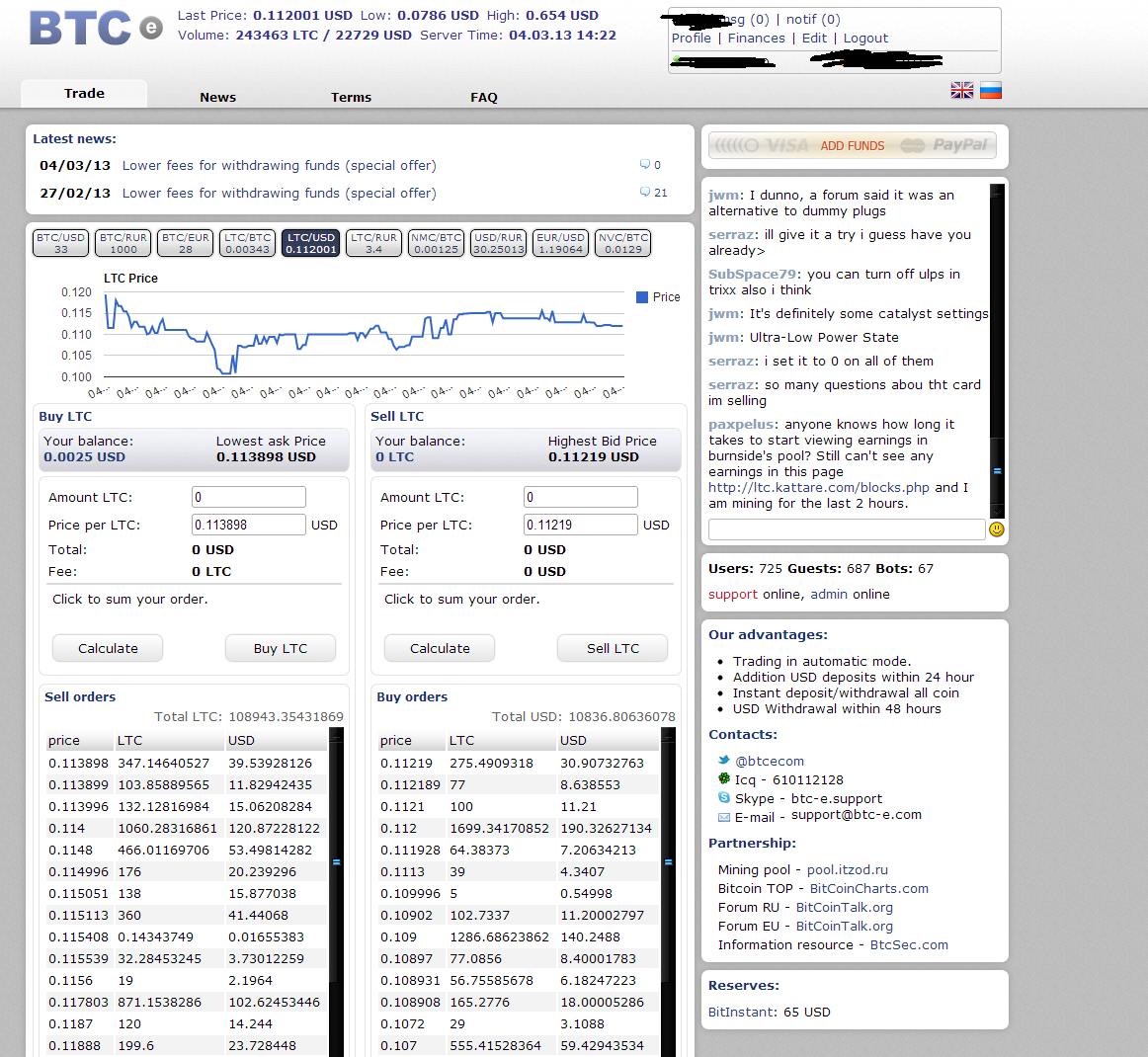Open the Terms tab
Screen dimensions: 1148x1057
(x=352, y=97)
